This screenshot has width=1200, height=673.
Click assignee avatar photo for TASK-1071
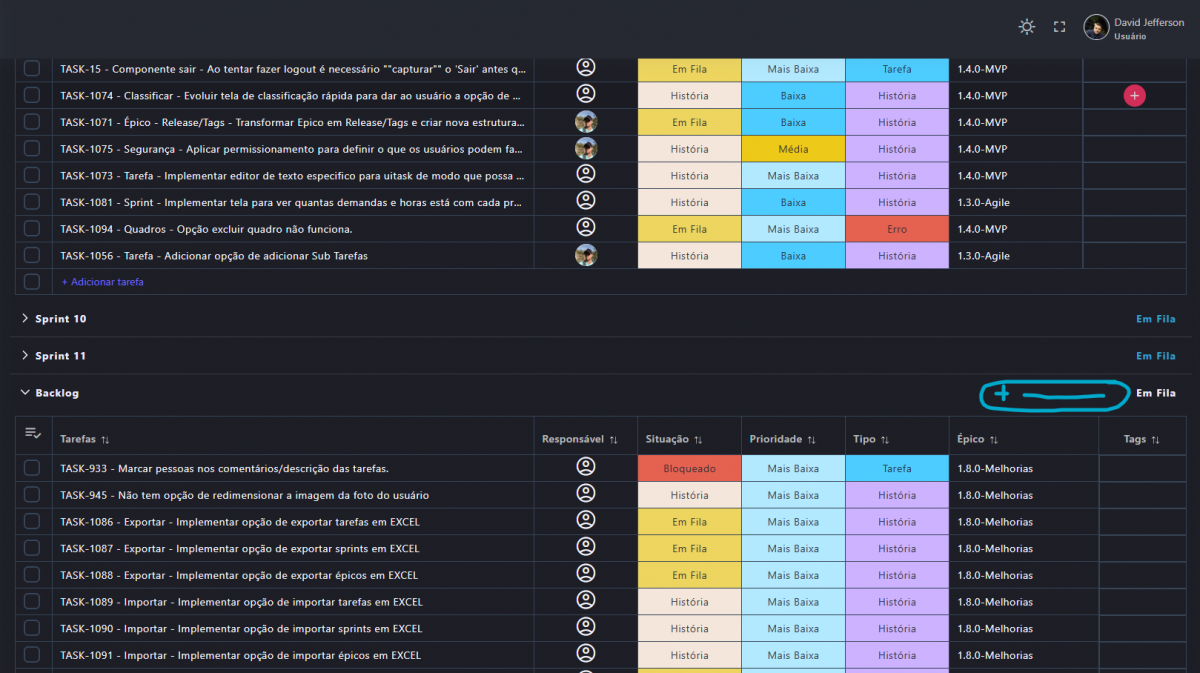click(586, 122)
